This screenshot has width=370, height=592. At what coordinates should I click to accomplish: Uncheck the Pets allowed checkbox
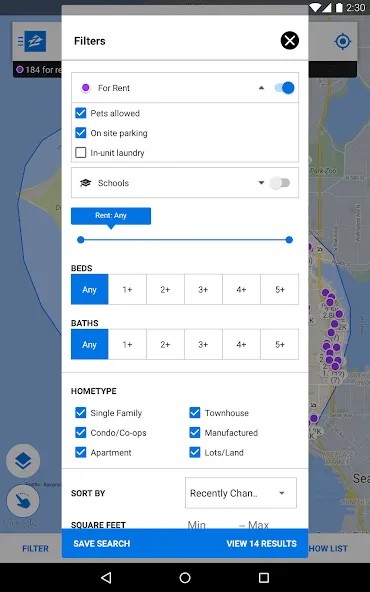click(x=81, y=113)
